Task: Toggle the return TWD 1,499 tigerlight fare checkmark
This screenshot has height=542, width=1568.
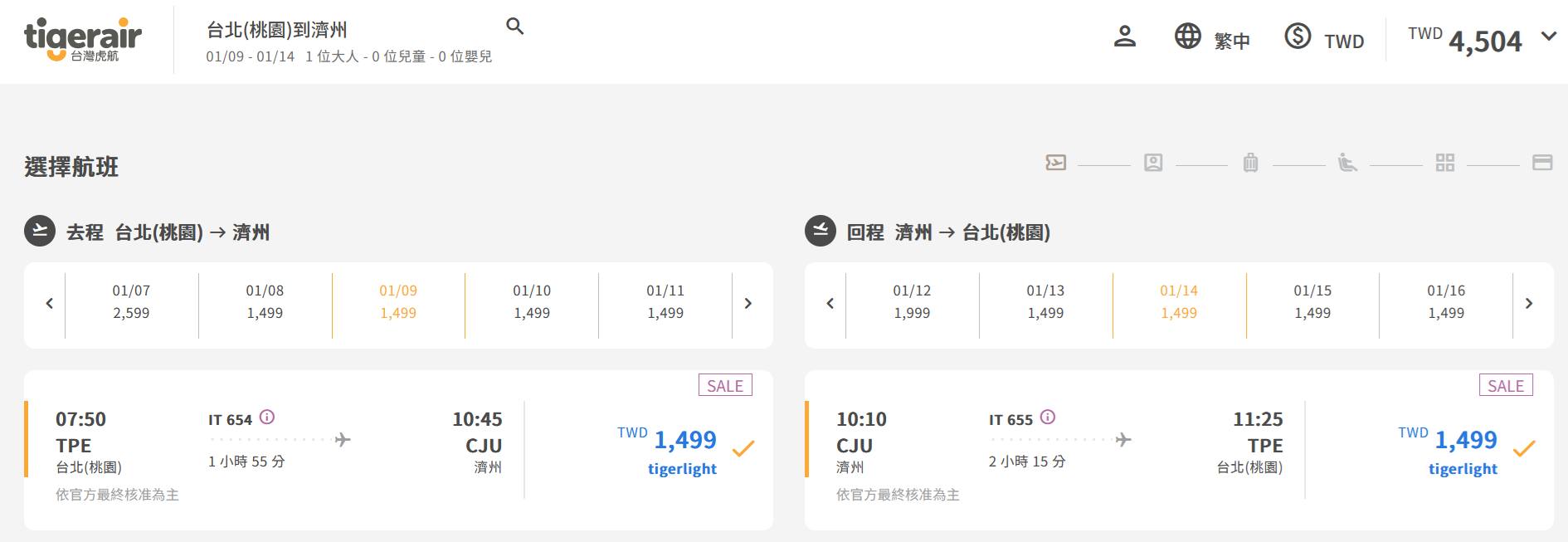Action: coord(1524,449)
